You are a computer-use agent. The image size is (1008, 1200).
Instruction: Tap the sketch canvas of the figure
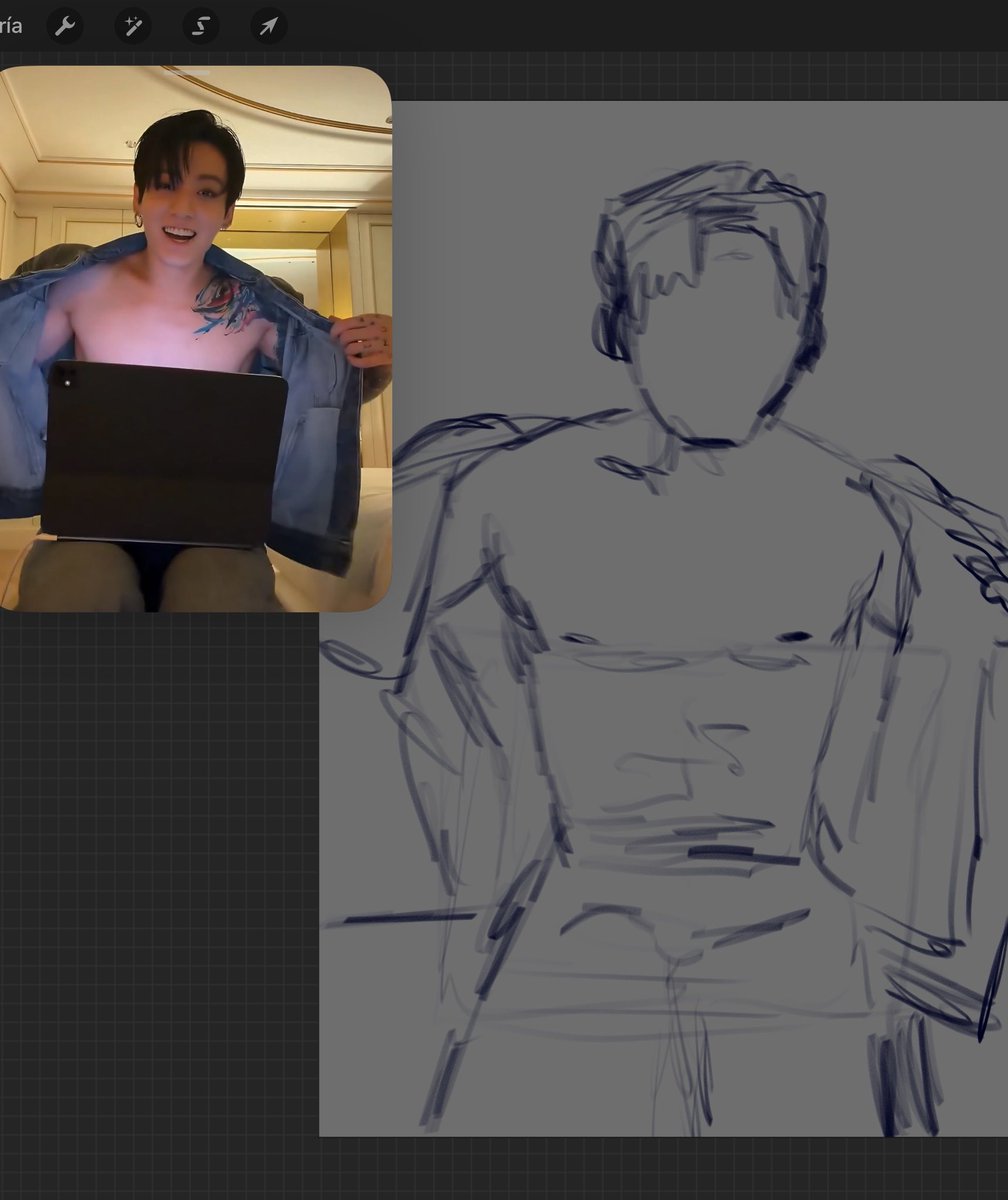pyautogui.click(x=663, y=618)
